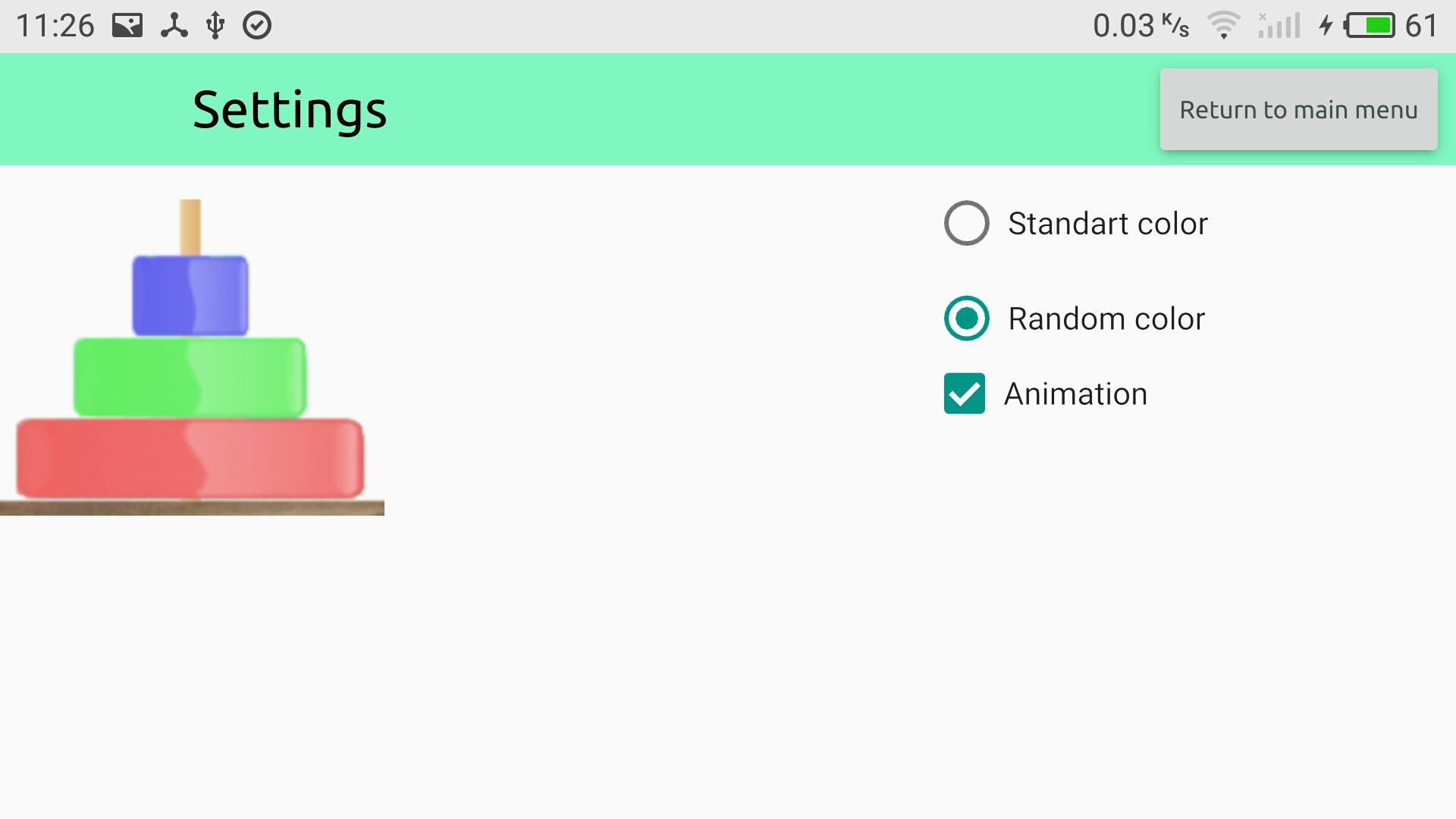
Task: Toggle the Animation checkbox
Action: pos(964,394)
